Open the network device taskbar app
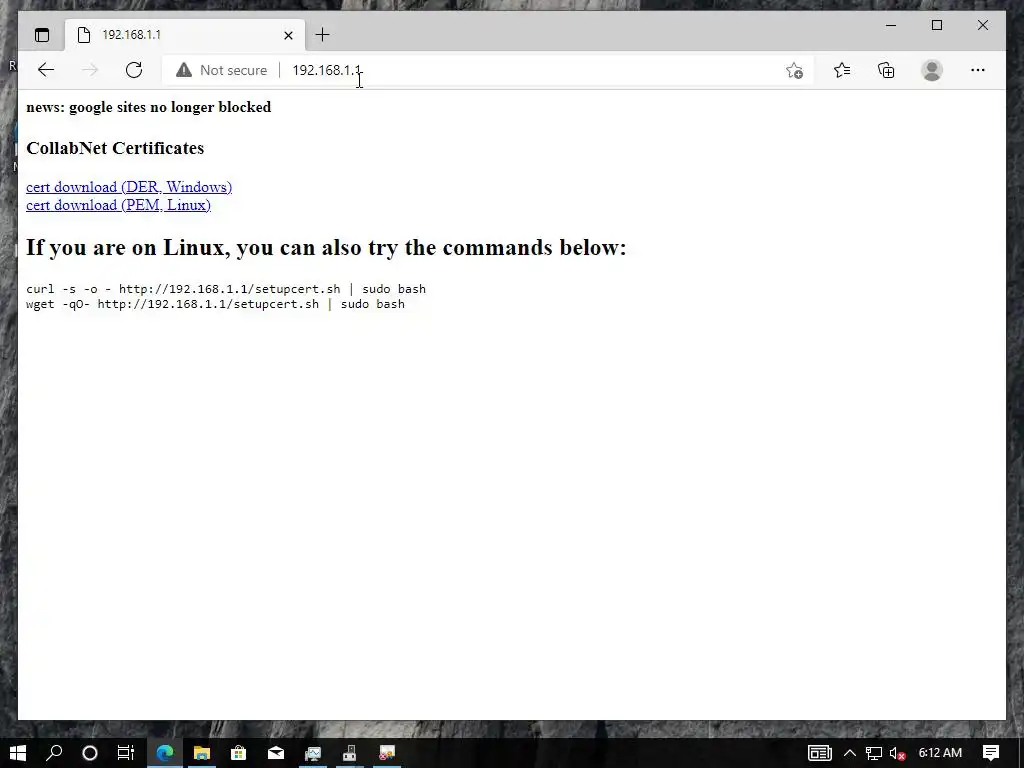Screen dimensions: 1024x768 [349, 753]
